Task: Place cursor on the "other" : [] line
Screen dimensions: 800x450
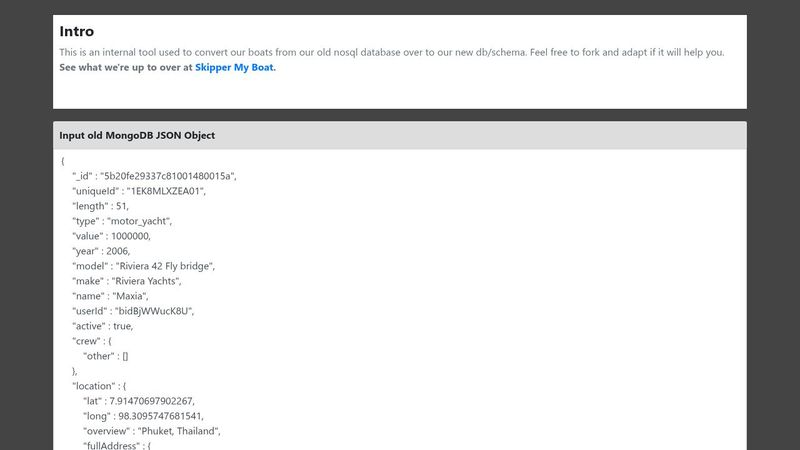Action: (x=112, y=356)
